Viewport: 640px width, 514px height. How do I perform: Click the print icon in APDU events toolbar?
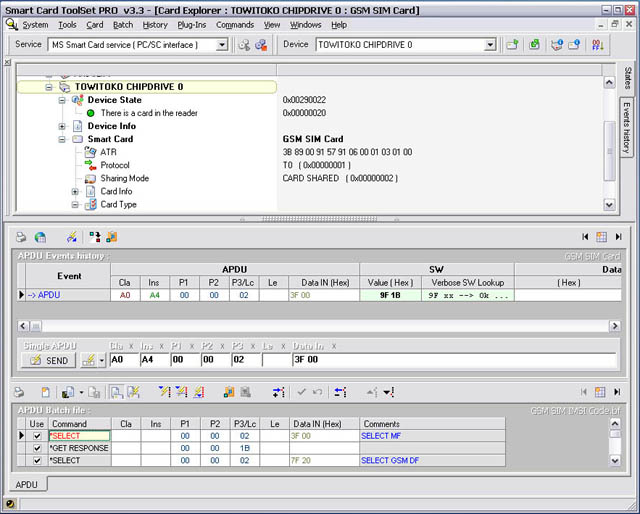pos(20,237)
